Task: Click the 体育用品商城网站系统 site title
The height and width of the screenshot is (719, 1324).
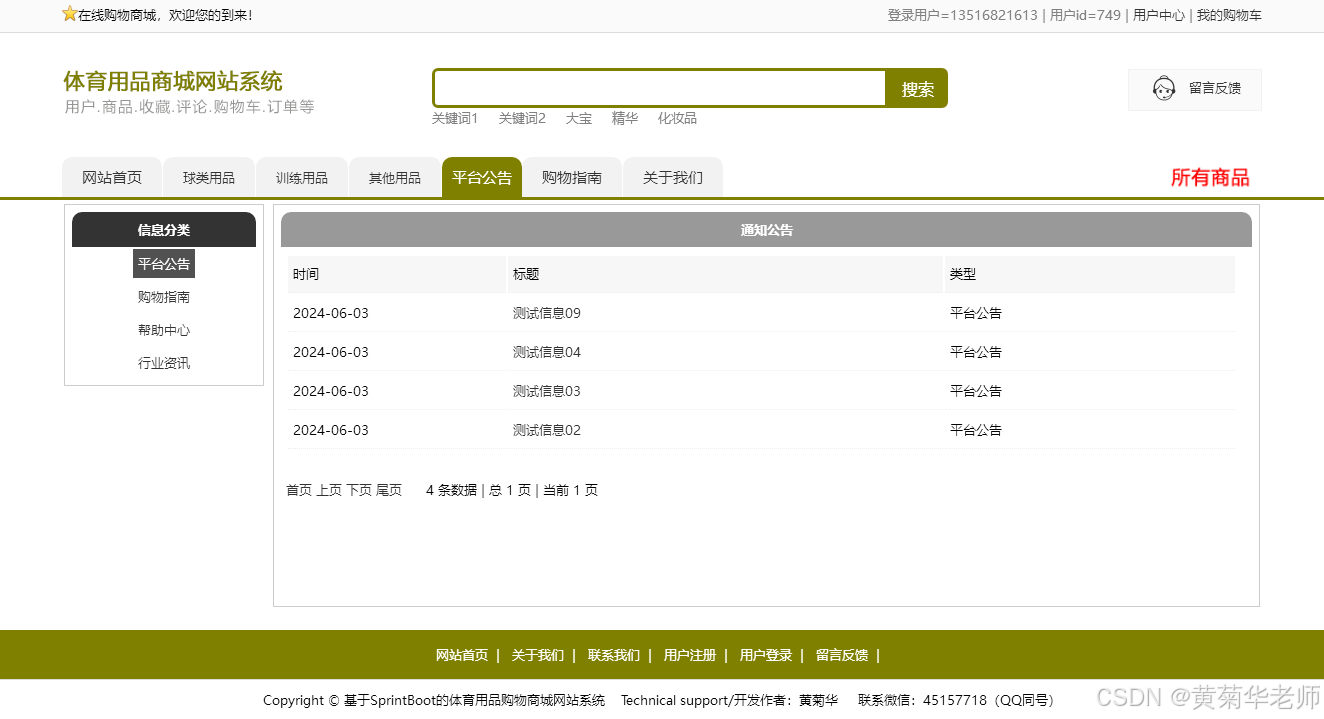Action: 173,81
